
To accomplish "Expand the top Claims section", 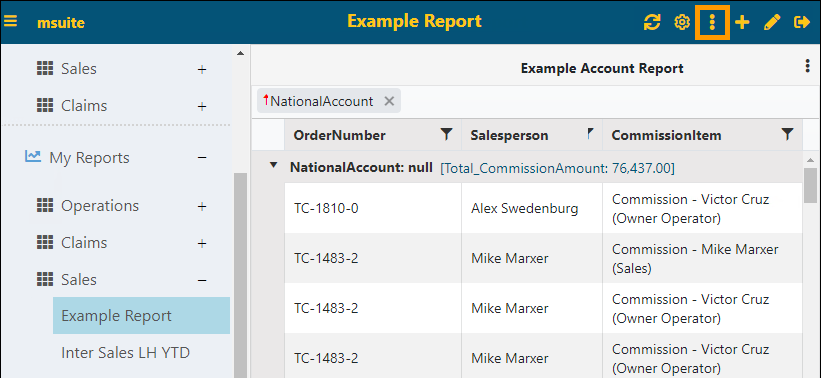I will [x=202, y=106].
